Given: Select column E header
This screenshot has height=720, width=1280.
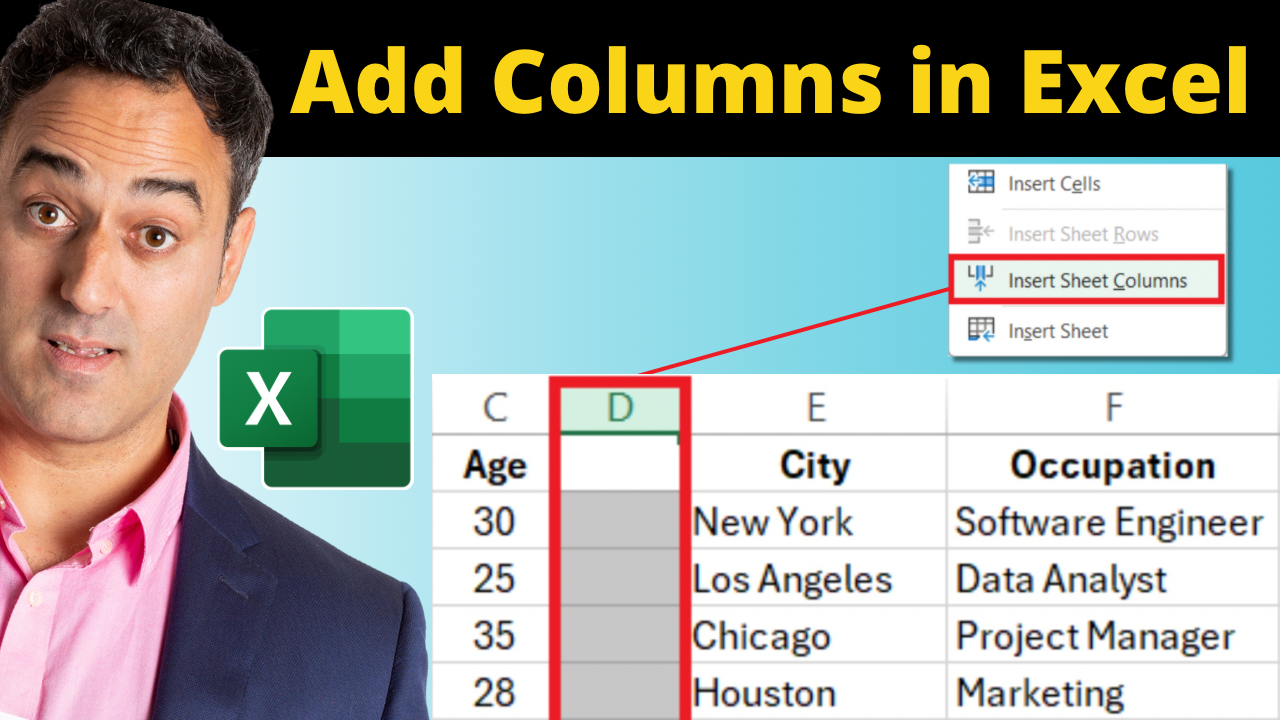Looking at the screenshot, I should pos(817,407).
